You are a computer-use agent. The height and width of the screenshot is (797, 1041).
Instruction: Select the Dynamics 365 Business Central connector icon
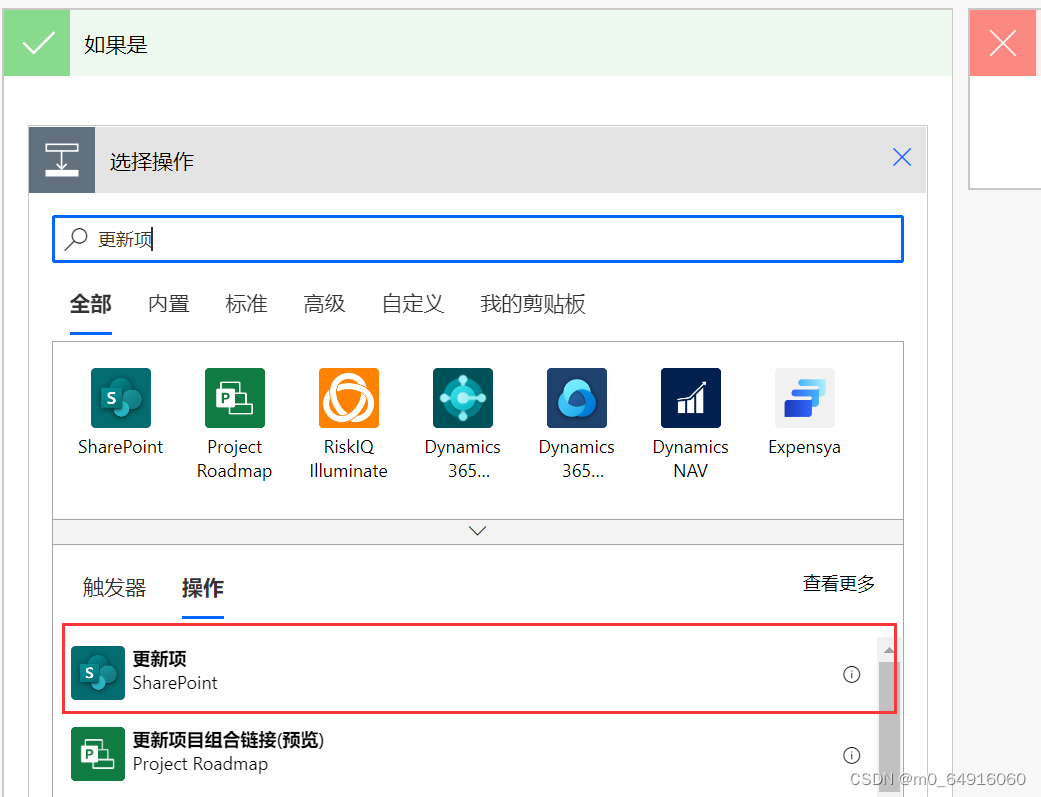pyautogui.click(x=463, y=398)
